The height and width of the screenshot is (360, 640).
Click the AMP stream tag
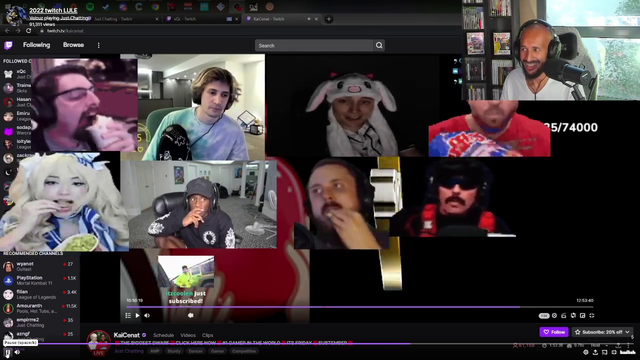point(155,351)
